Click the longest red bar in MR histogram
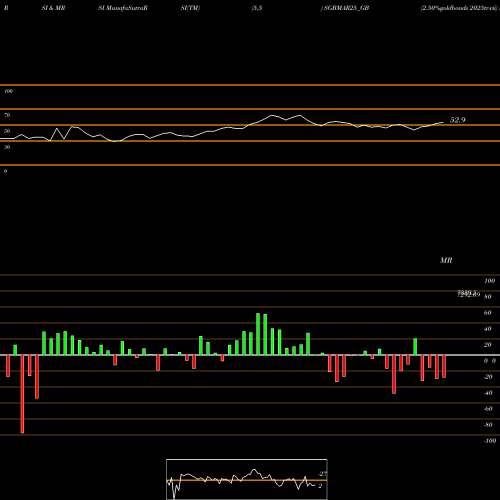Image resolution: width=500 pixels, height=500 pixels. pyautogui.click(x=22, y=394)
